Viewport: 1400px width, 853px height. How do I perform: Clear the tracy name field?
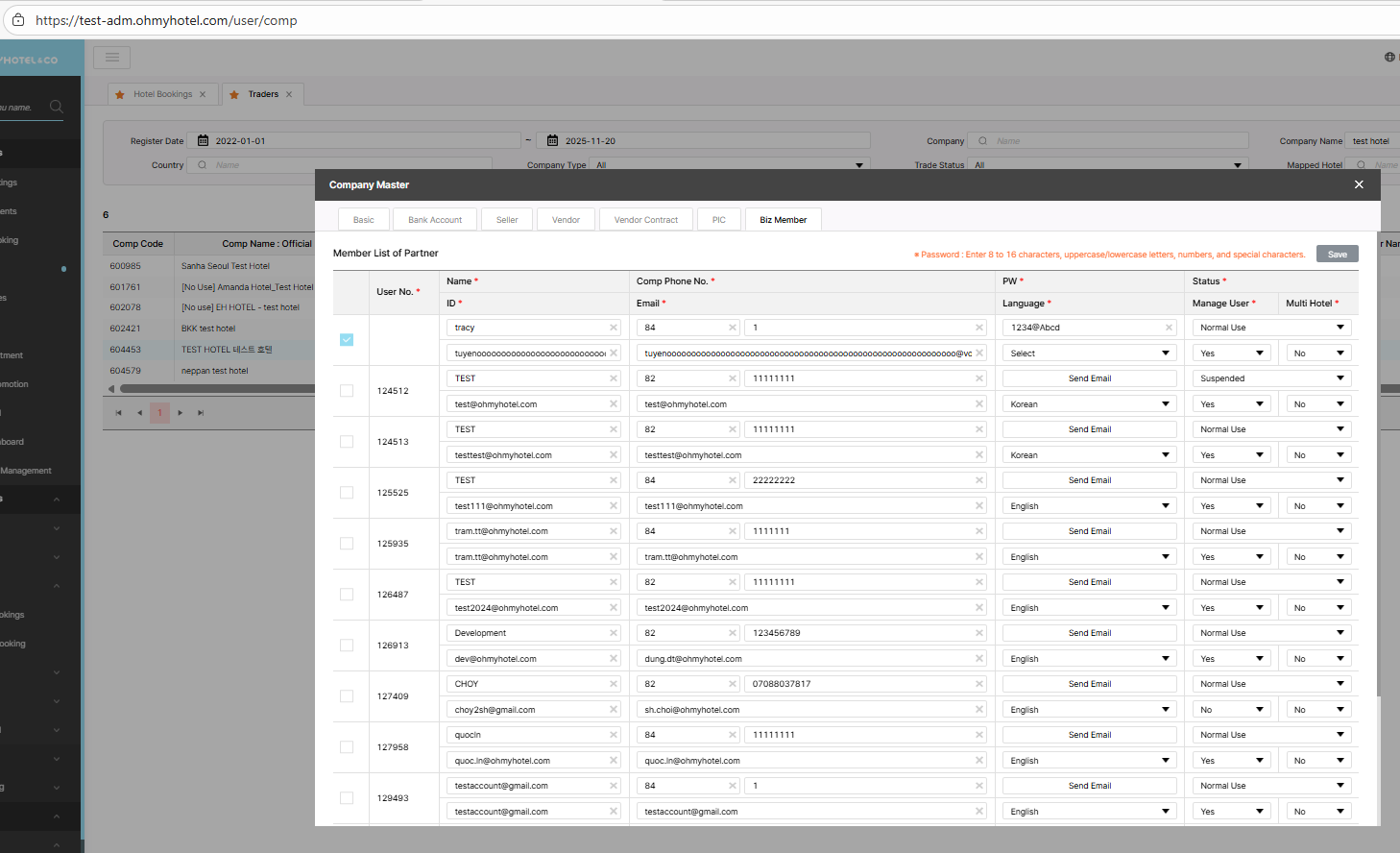[614, 328]
